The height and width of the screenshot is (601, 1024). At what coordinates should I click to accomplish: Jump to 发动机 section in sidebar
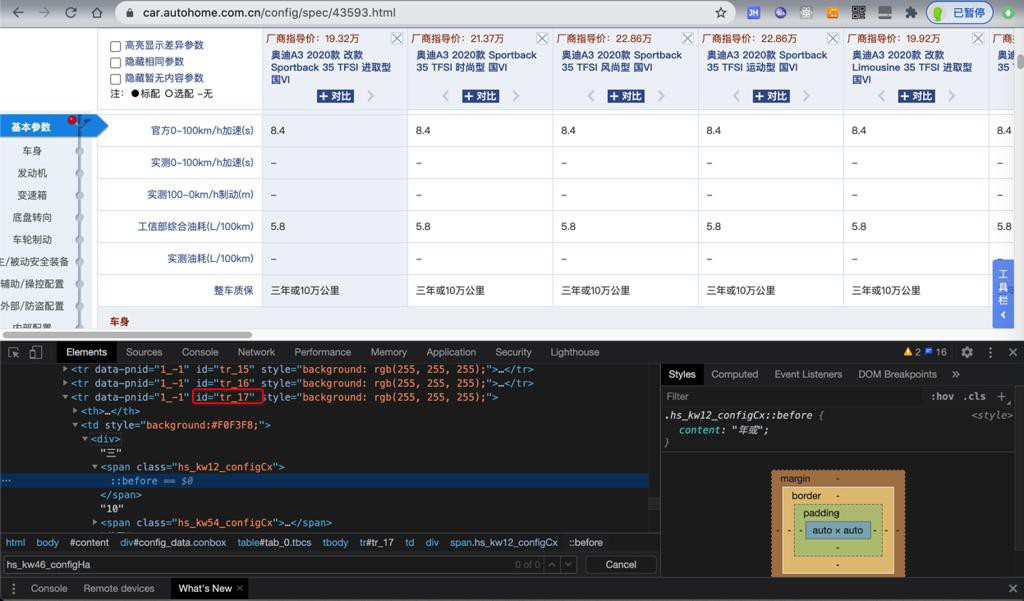[x=31, y=173]
